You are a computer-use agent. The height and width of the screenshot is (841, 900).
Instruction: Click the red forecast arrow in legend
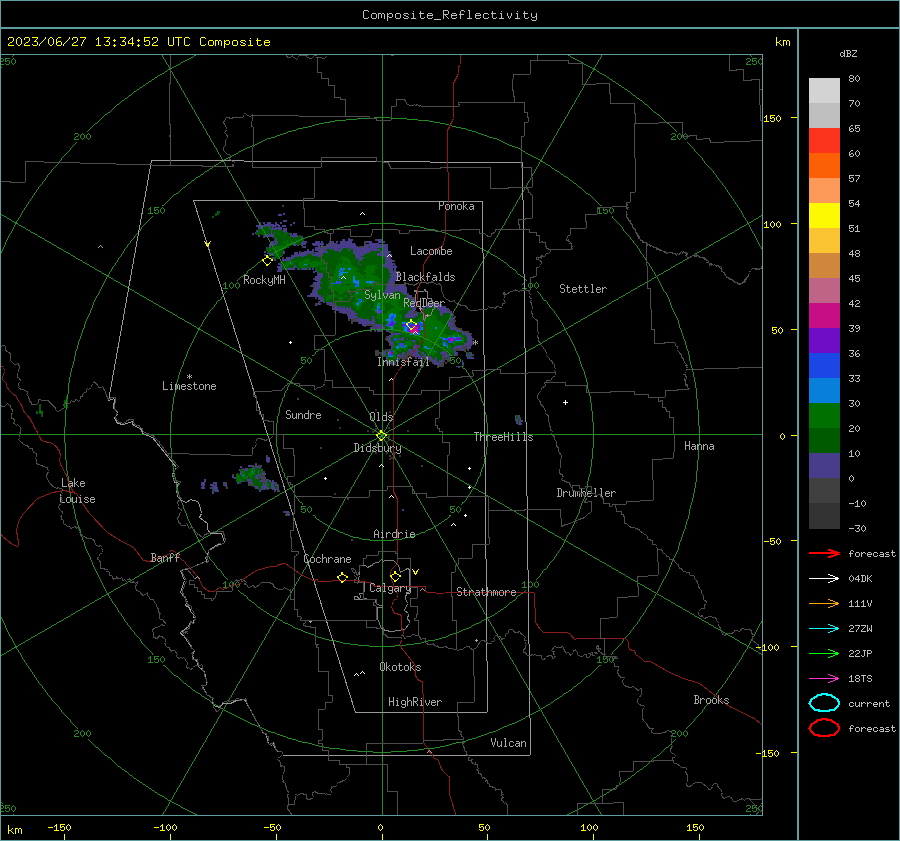(824, 553)
